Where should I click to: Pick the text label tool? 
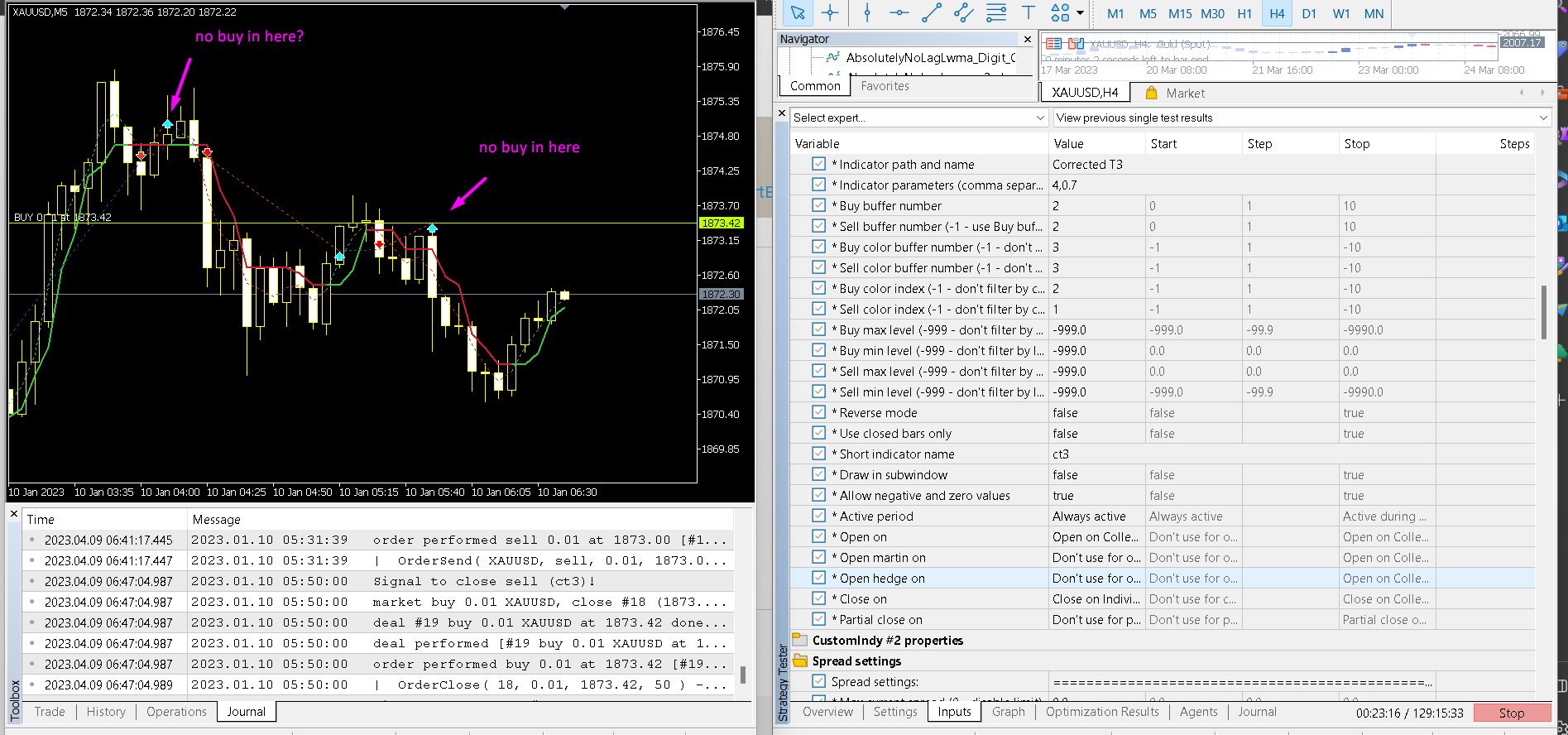click(x=1029, y=13)
